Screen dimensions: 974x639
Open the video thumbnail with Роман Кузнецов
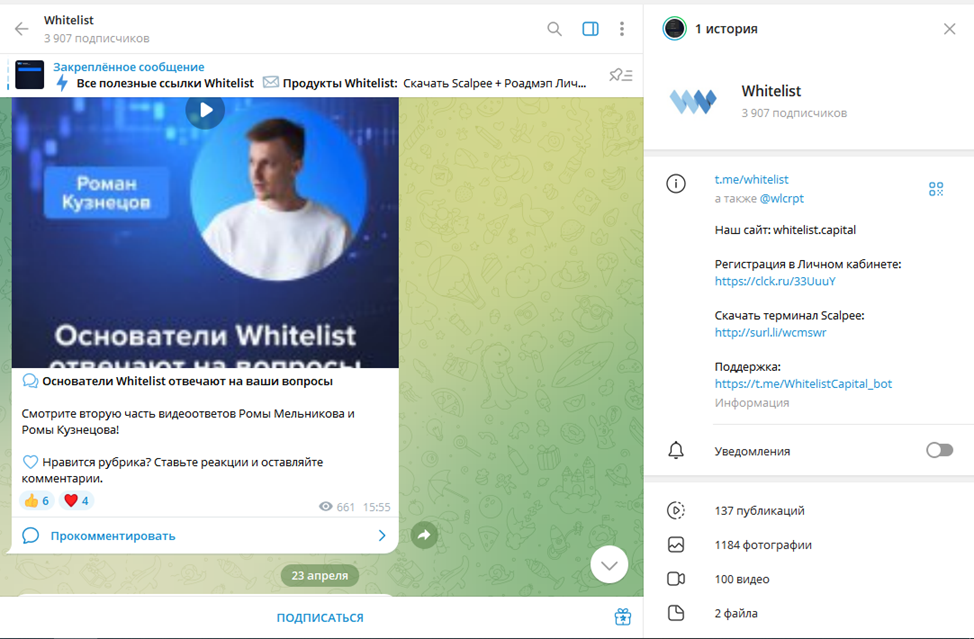coord(205,232)
